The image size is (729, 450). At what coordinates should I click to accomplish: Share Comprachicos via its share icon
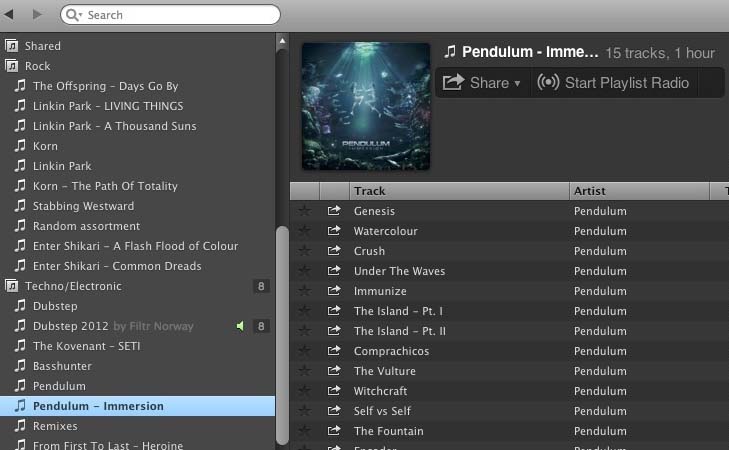coord(334,351)
